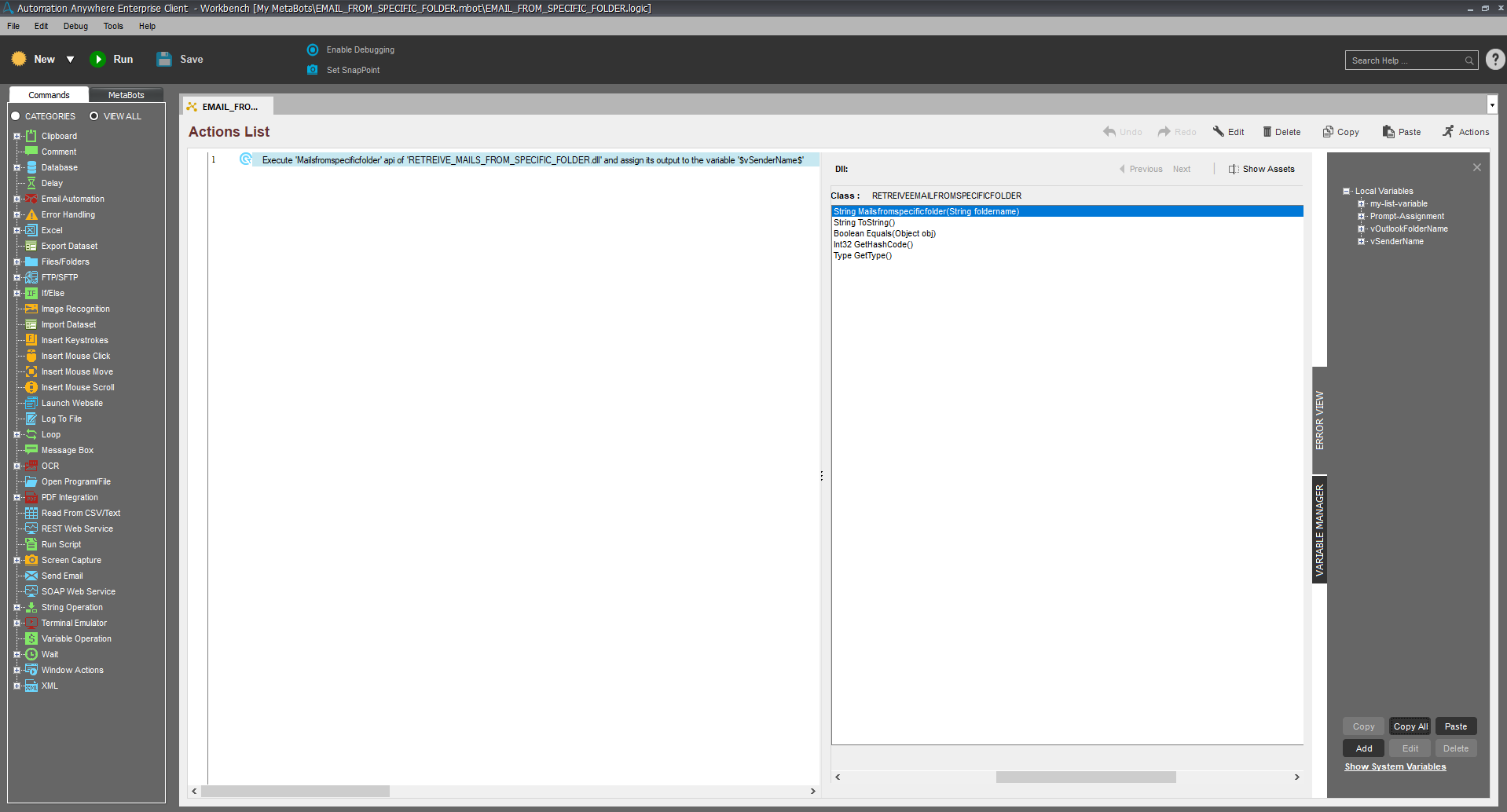Click the Clipboard command icon
The image size is (1507, 812).
[x=31, y=136]
